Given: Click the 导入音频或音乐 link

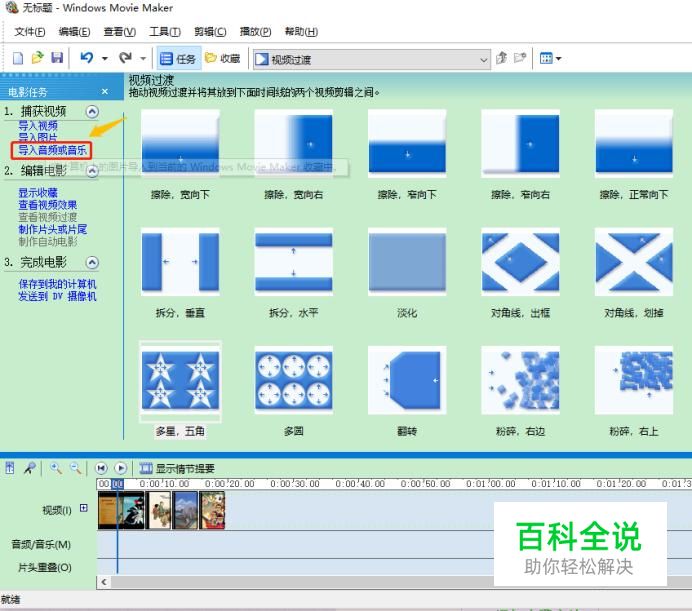Looking at the screenshot, I should click(x=52, y=150).
